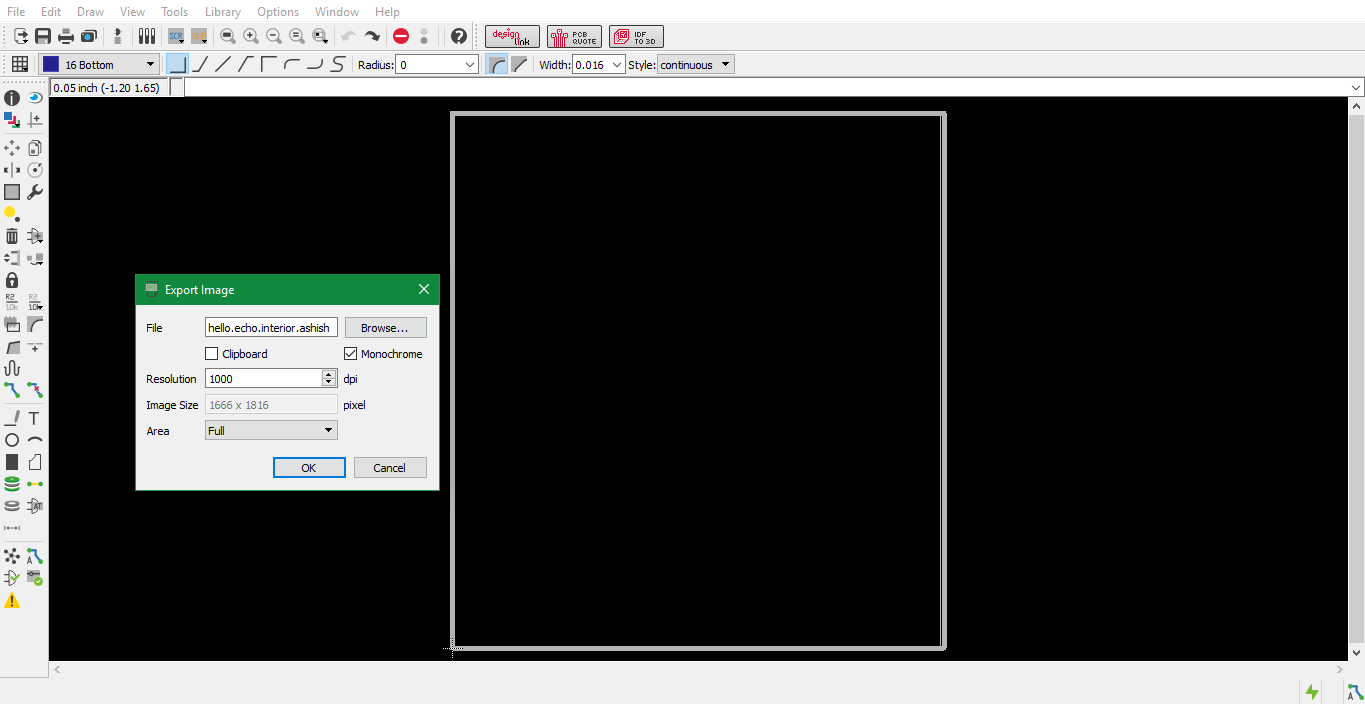The height and width of the screenshot is (704, 1365).
Task: Click the Zoom to fit icon
Action: [228, 36]
